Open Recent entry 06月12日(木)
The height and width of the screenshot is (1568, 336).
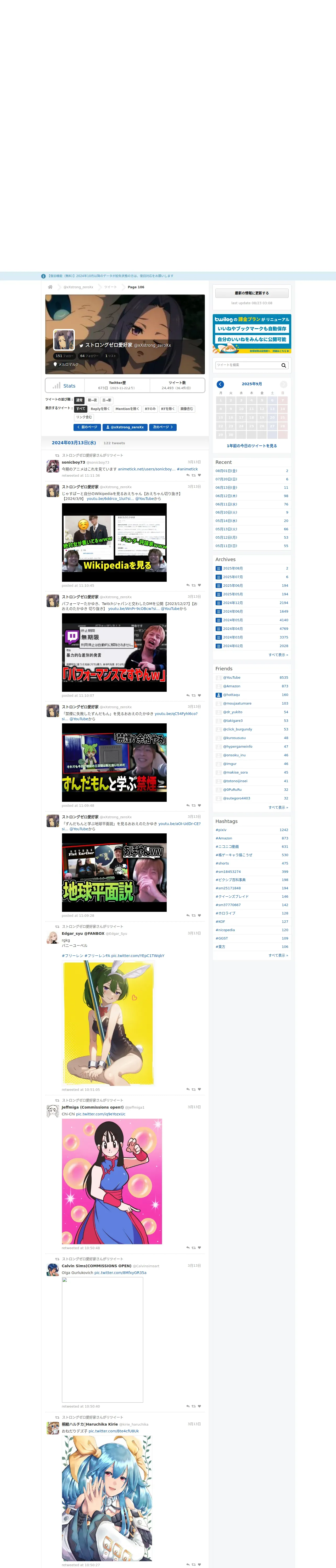(226, 495)
